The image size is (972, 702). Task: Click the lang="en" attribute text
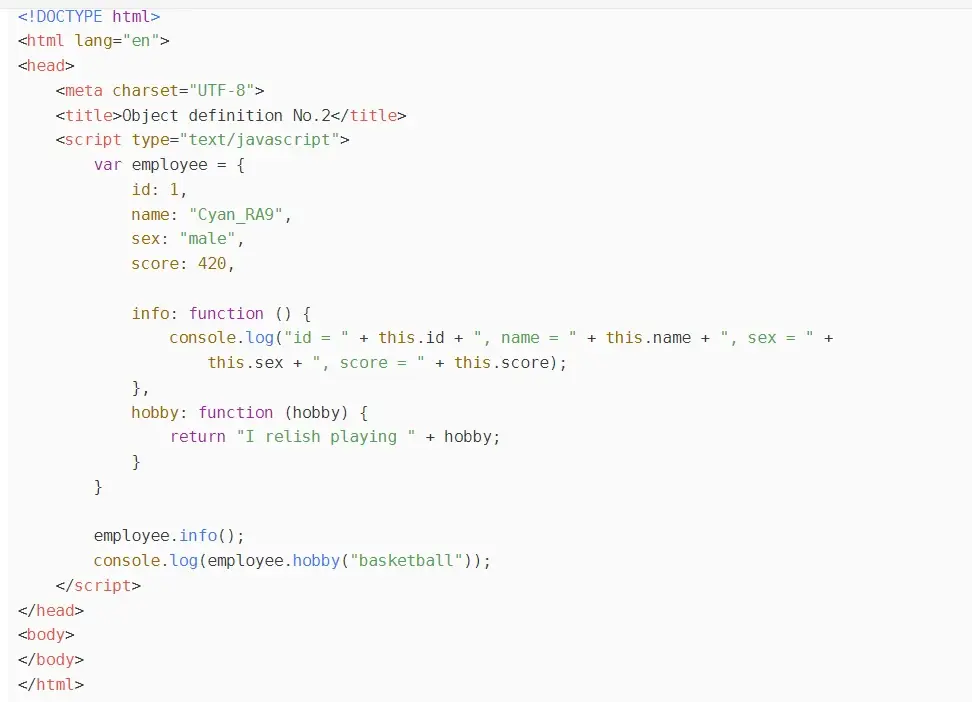117,41
